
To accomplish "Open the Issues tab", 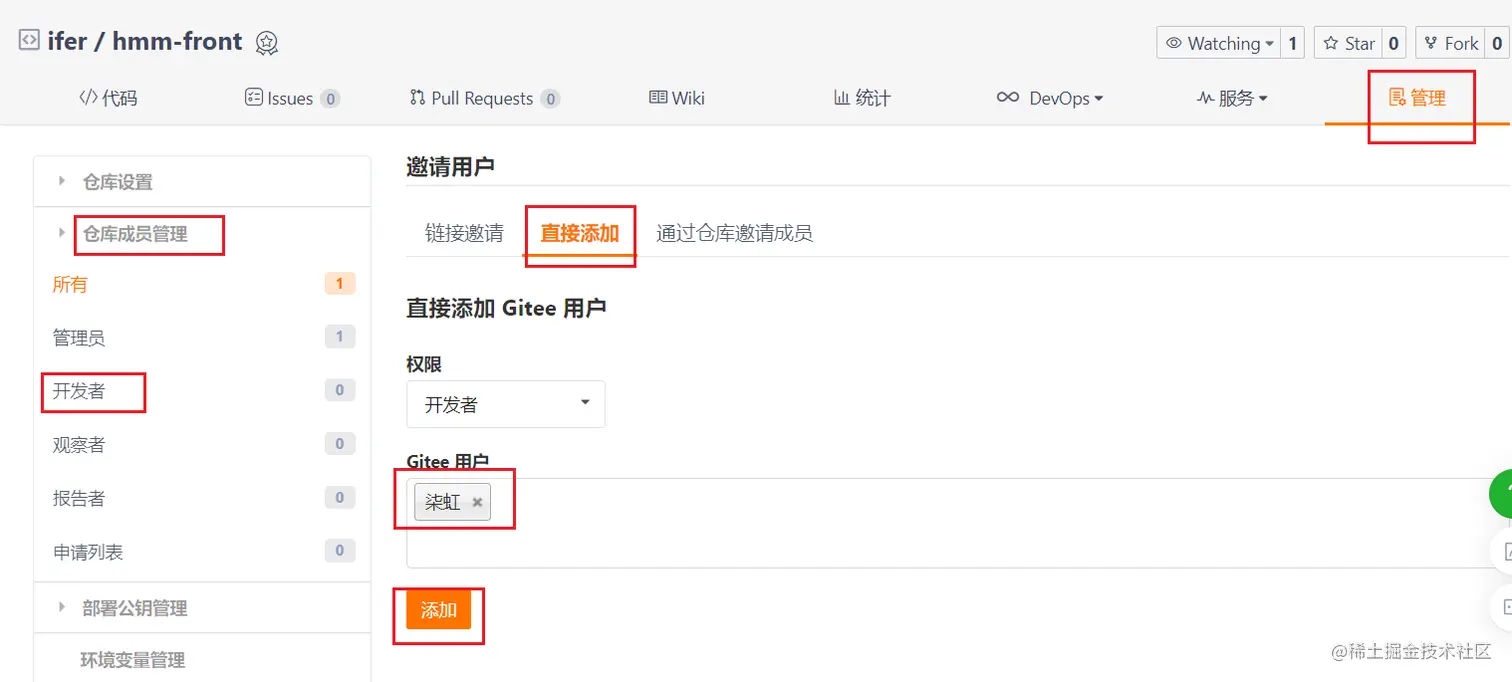I will click(x=292, y=98).
